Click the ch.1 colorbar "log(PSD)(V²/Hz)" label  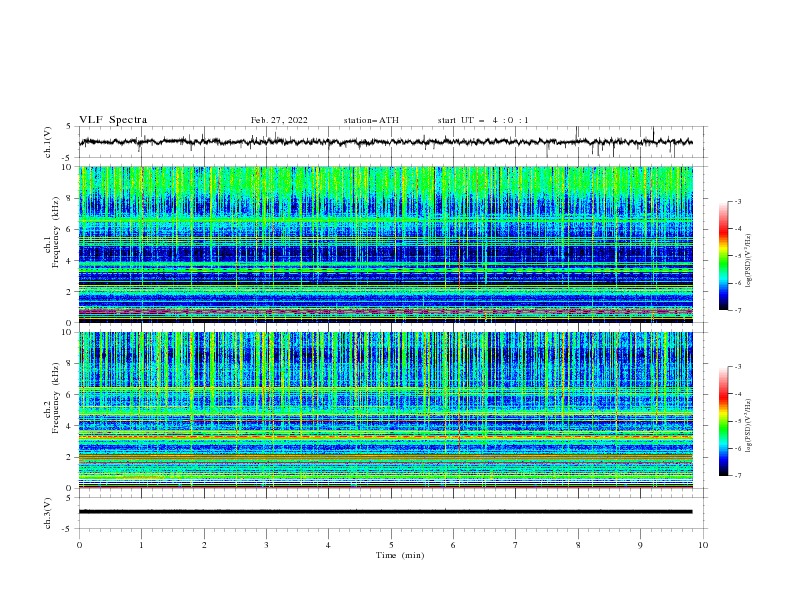pyautogui.click(x=748, y=261)
